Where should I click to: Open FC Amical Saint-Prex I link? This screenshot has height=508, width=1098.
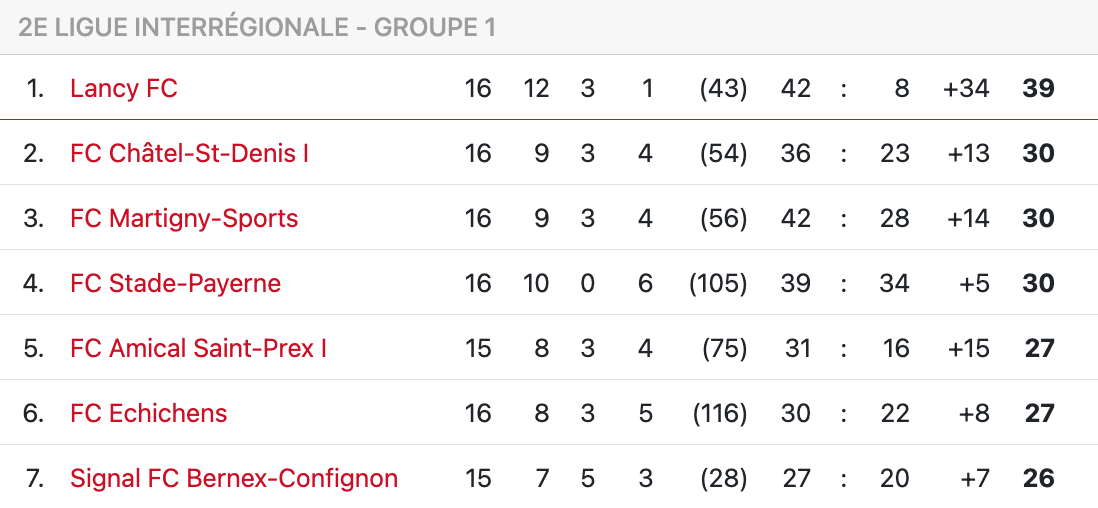pos(198,348)
